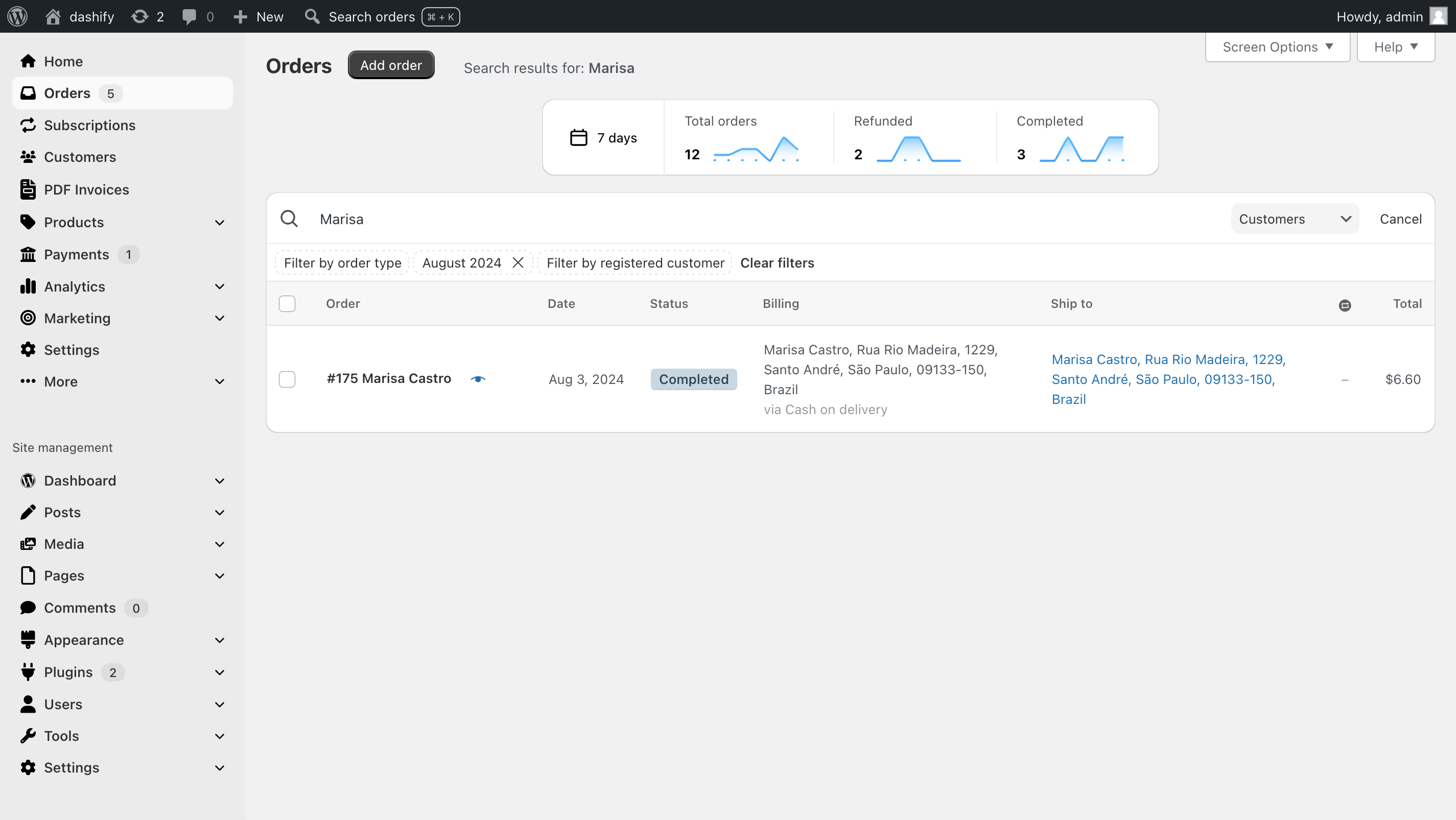Click the order notes column icon
The image size is (1456, 820).
pos(1345,305)
